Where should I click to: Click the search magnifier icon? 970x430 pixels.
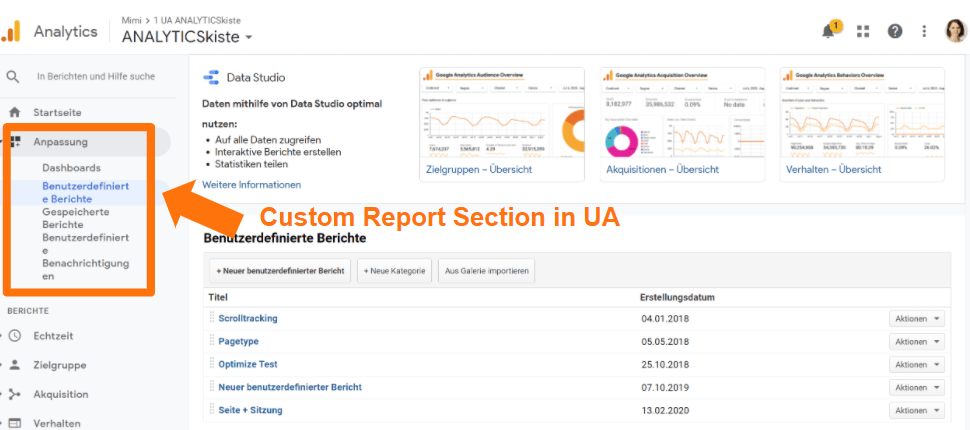[x=13, y=77]
